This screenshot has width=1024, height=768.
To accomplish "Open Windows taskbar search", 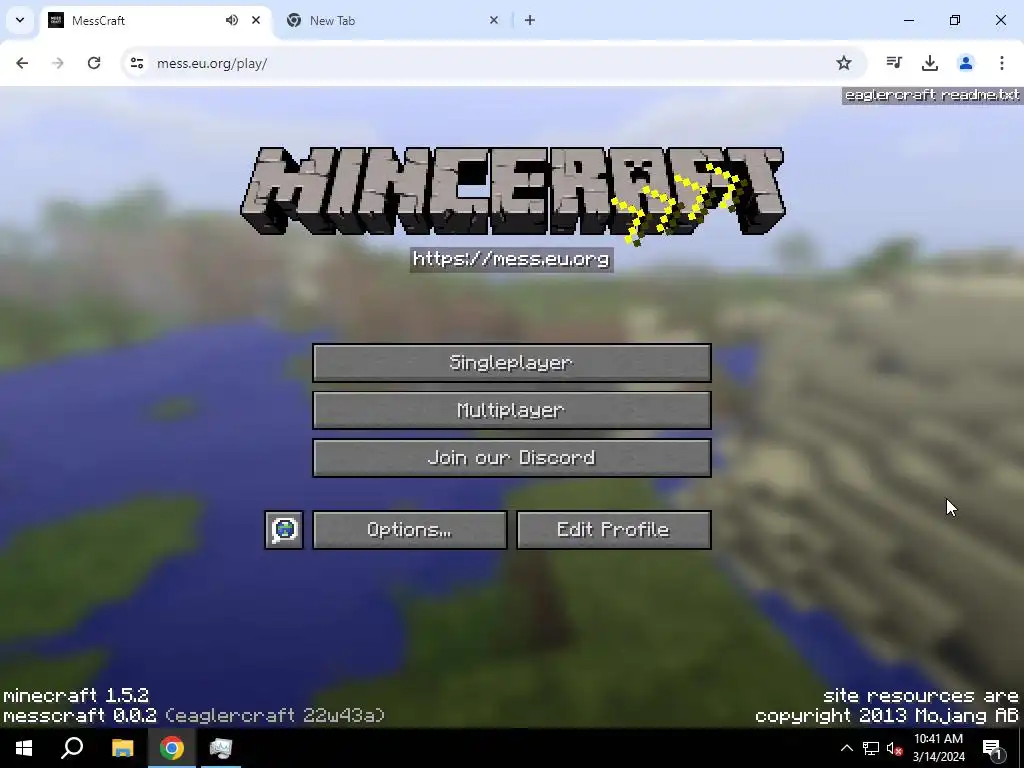I will click(x=72, y=748).
